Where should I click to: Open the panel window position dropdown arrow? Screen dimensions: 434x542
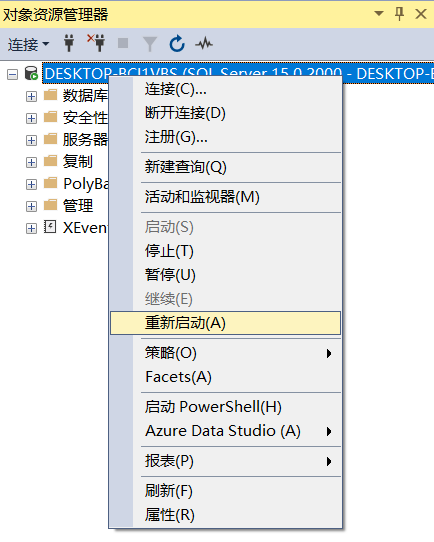coord(379,13)
